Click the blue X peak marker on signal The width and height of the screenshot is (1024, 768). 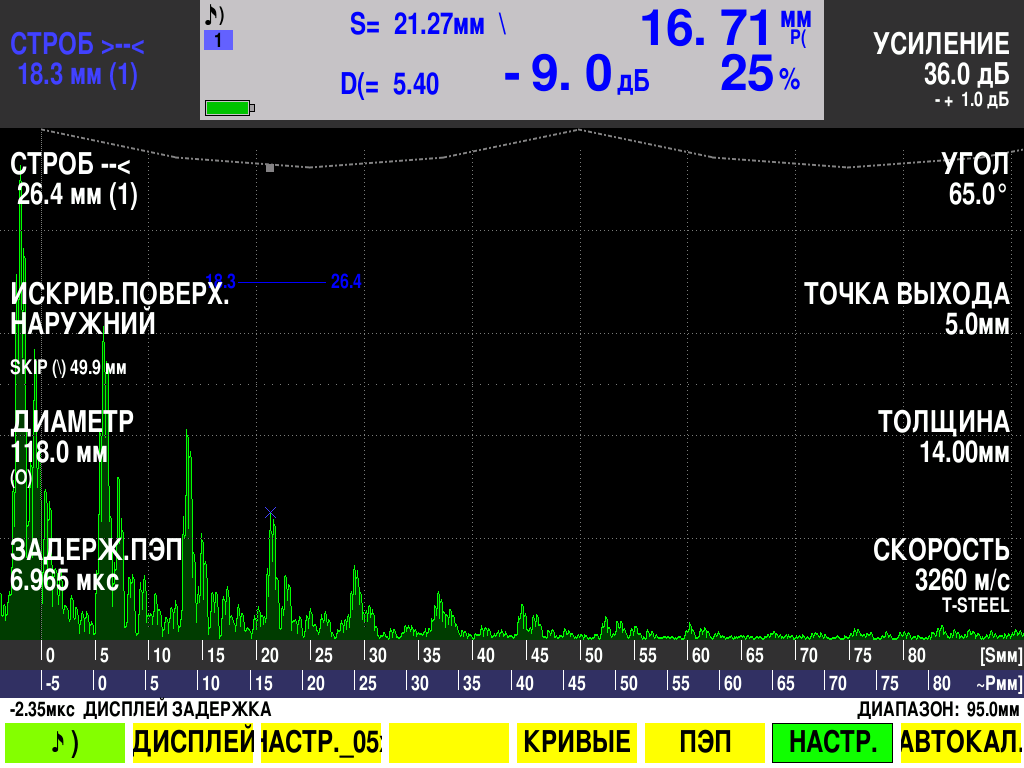[x=270, y=512]
